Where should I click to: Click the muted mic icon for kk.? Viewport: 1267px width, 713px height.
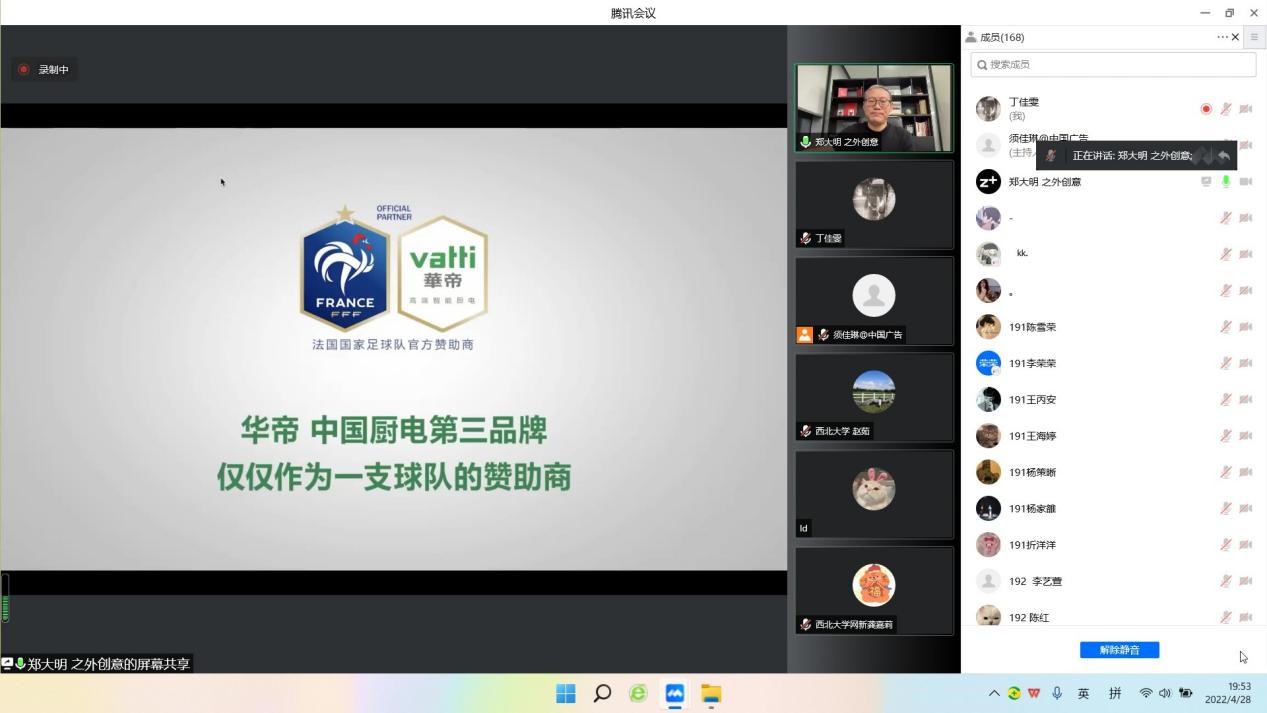point(1226,254)
